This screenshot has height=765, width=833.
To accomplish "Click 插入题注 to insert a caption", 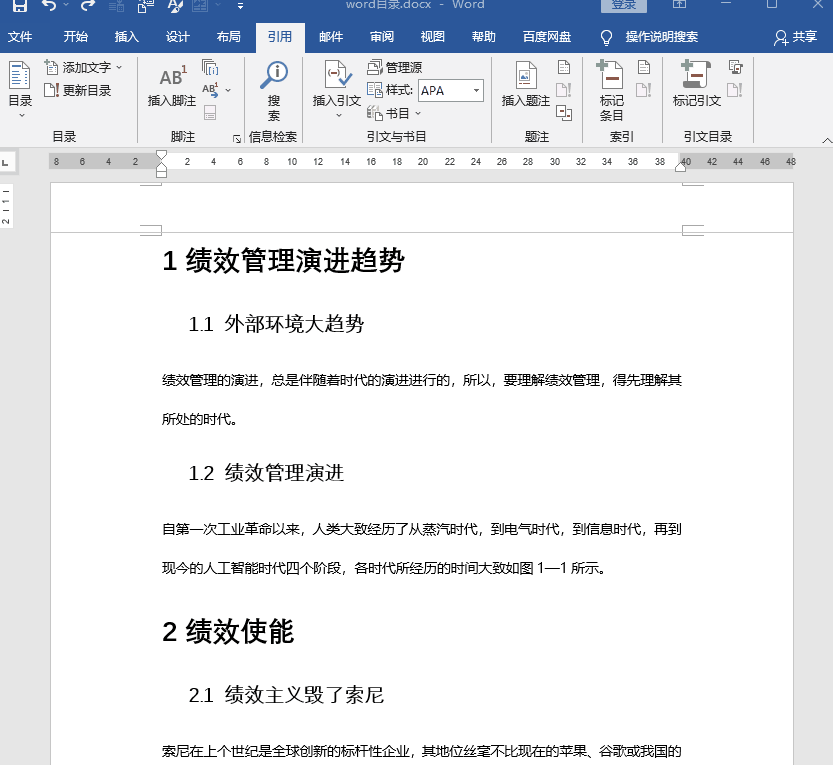I will pyautogui.click(x=524, y=88).
